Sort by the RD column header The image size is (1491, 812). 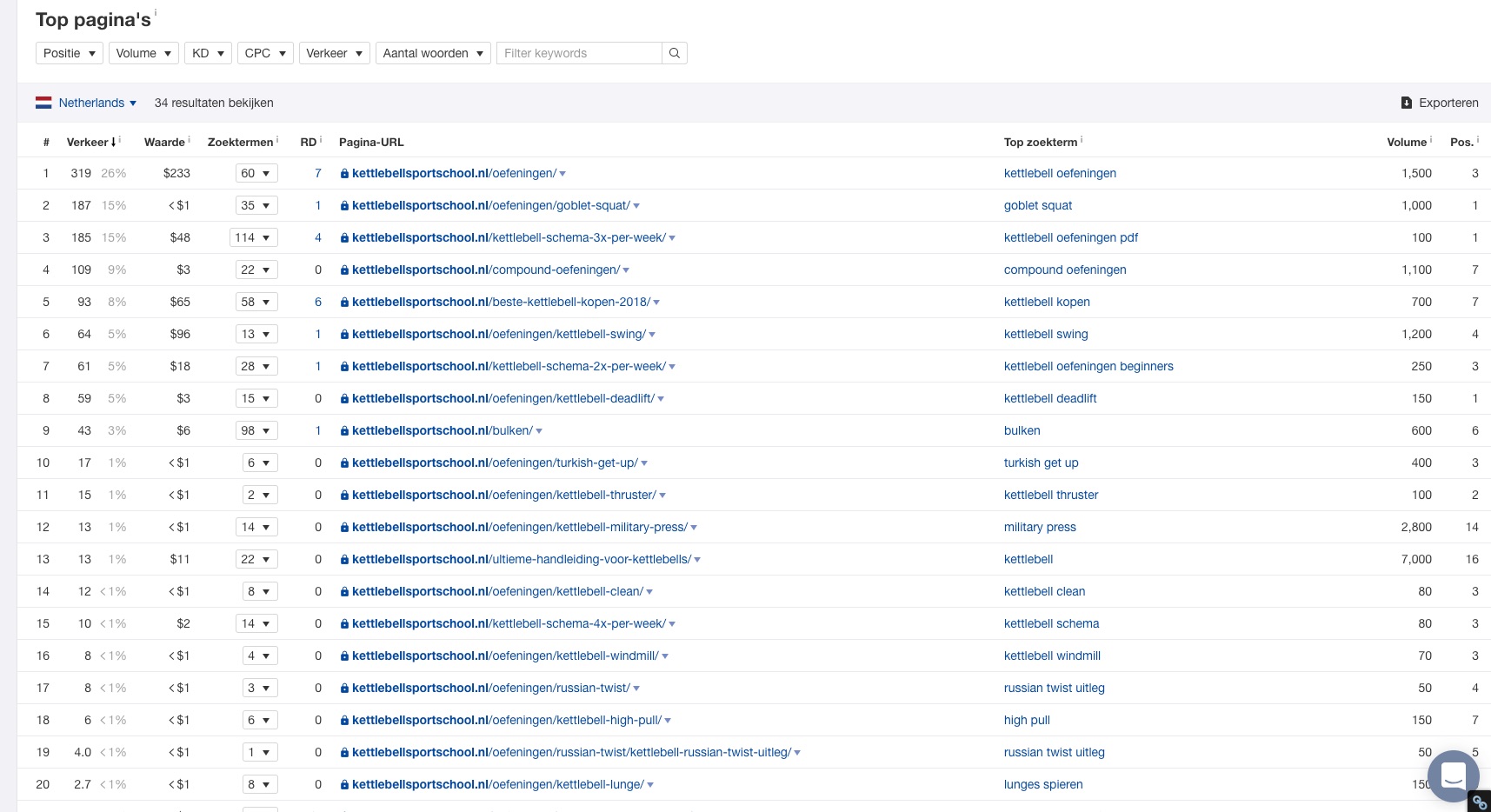(308, 142)
